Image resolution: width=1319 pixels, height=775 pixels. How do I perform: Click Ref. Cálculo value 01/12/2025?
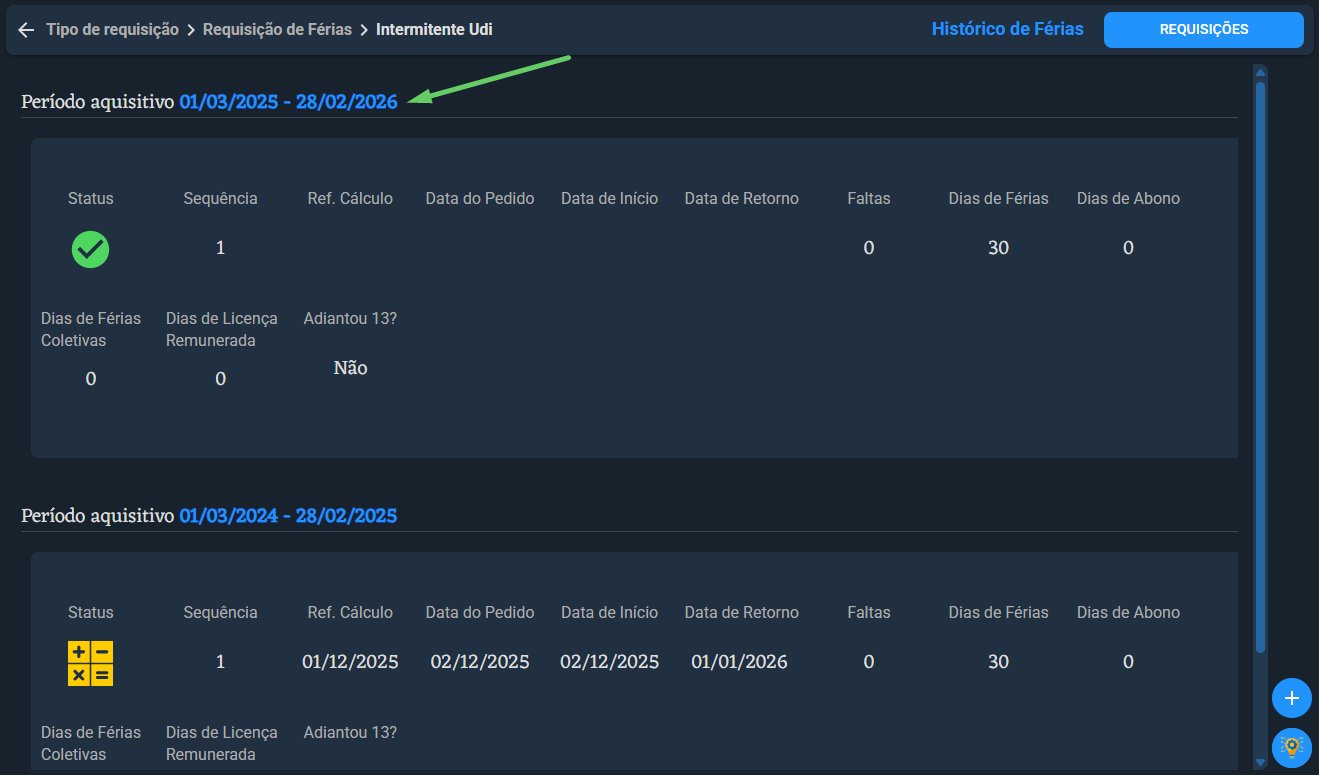350,662
